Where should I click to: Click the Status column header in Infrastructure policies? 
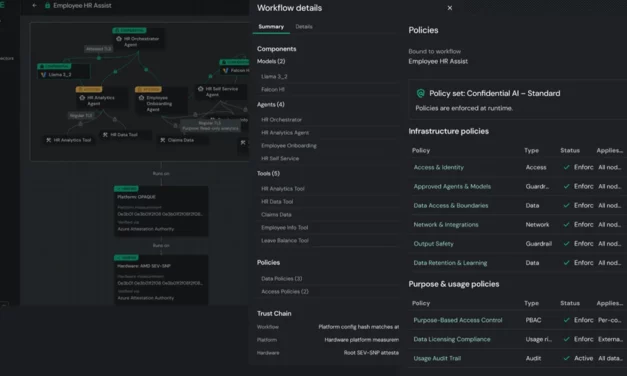570,150
